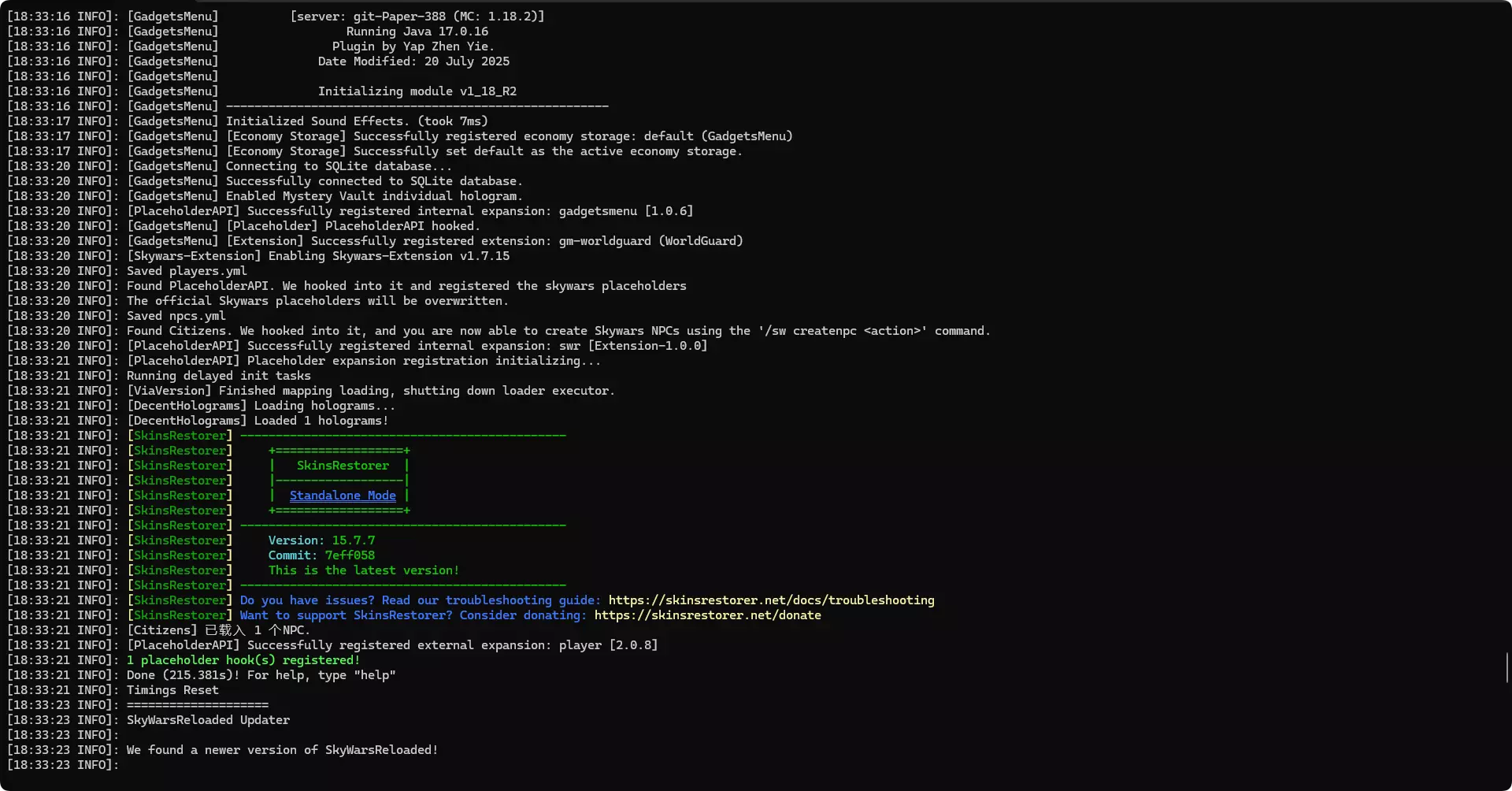
Task: Click the 'SkyWarsReloaded Updater' line
Action: 208,720
